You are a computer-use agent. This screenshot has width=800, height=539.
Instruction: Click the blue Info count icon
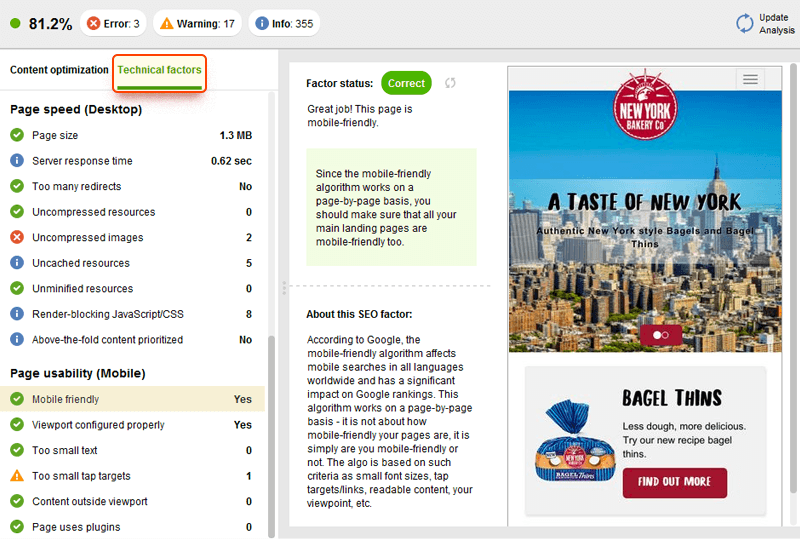click(x=260, y=23)
